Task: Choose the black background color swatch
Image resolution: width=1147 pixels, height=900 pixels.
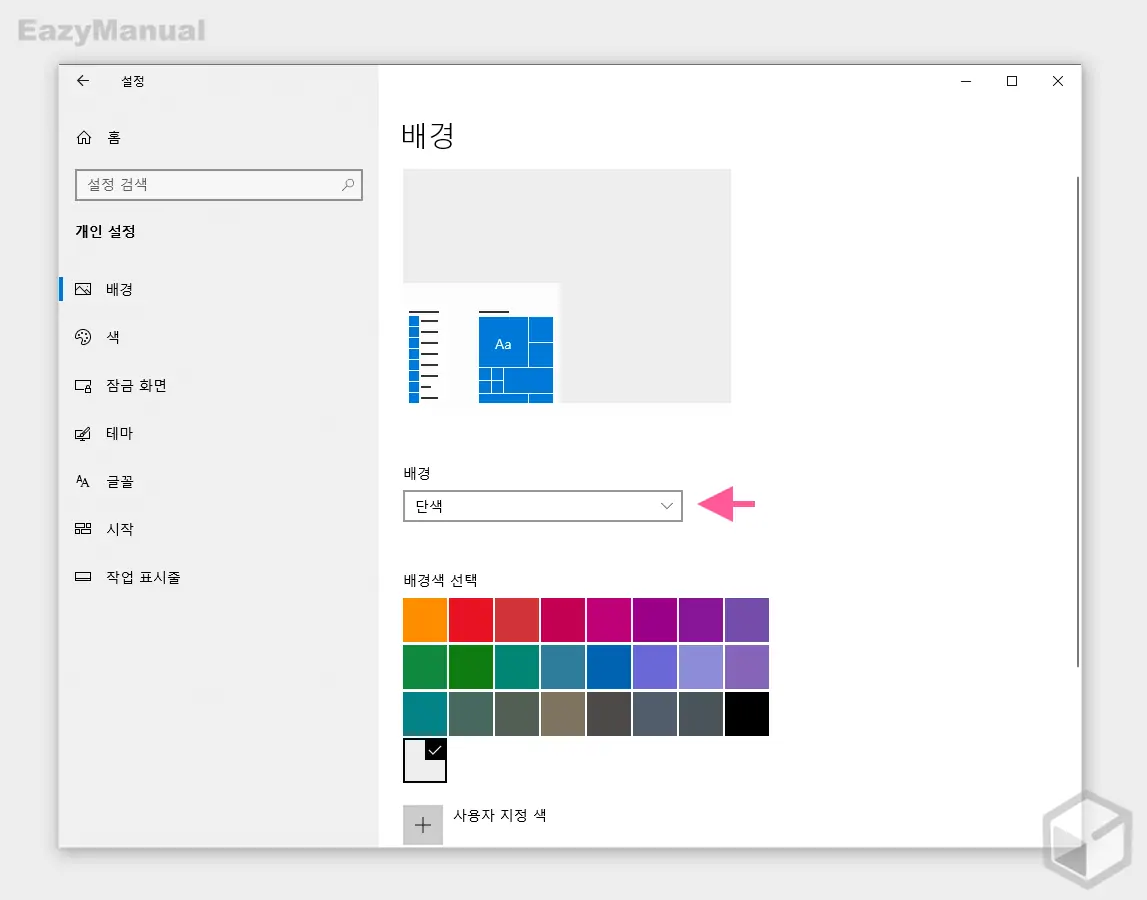Action: (747, 714)
